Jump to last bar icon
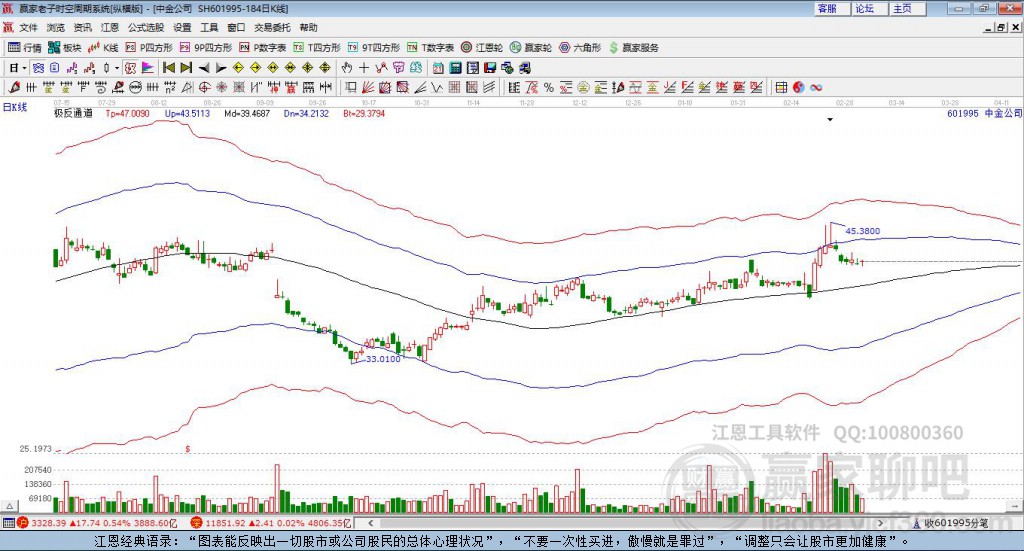 pos(186,68)
